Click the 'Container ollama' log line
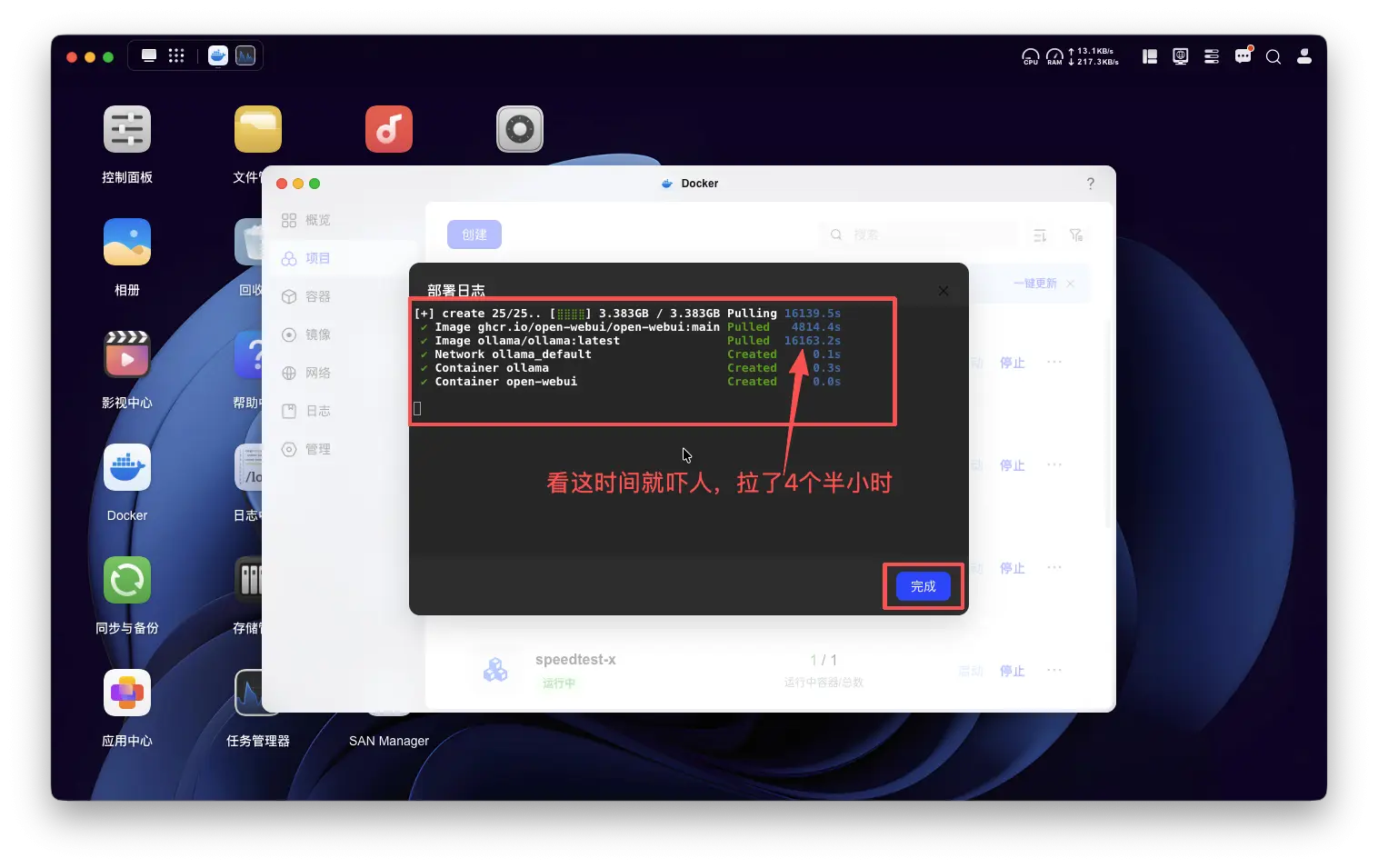Screen dimensions: 1378x868 click(x=492, y=368)
